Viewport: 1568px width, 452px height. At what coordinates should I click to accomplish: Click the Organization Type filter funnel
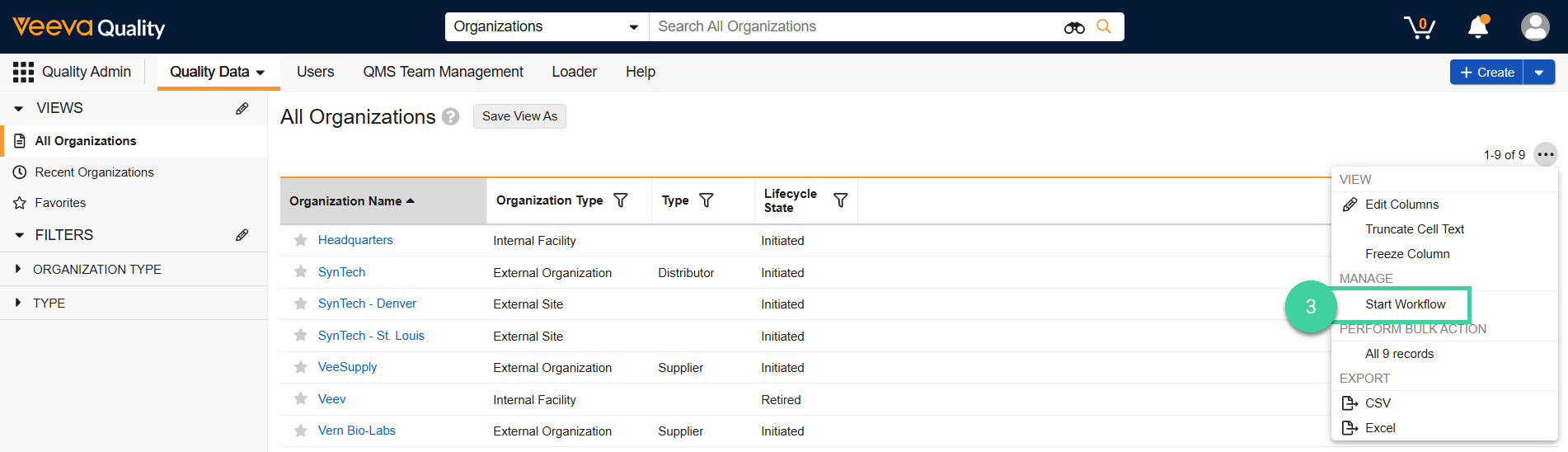pyautogui.click(x=621, y=200)
